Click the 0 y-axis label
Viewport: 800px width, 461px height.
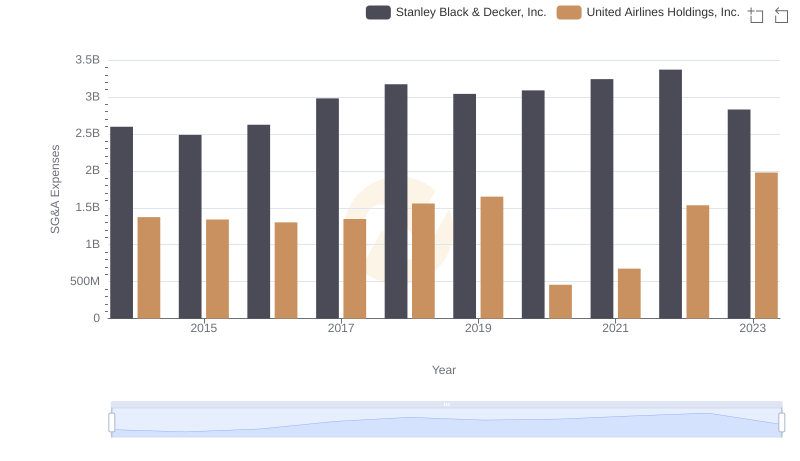(x=96, y=318)
